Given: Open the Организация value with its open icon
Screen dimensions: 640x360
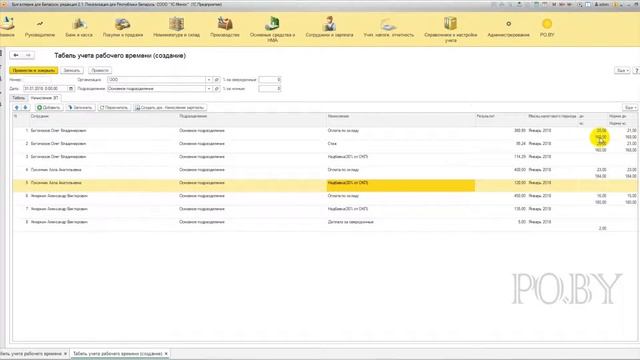Looking at the screenshot, I should click(217, 80).
